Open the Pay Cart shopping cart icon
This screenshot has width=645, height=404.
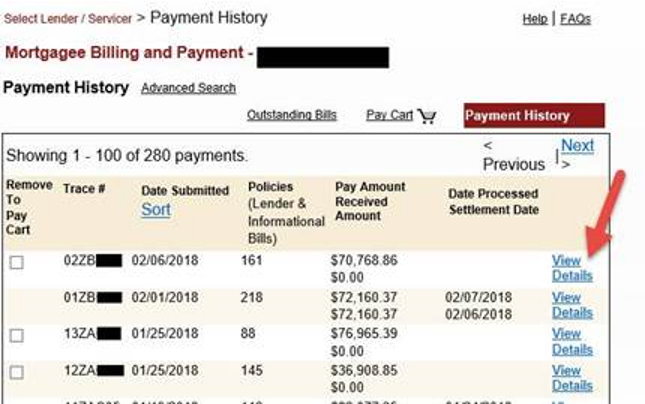[427, 116]
